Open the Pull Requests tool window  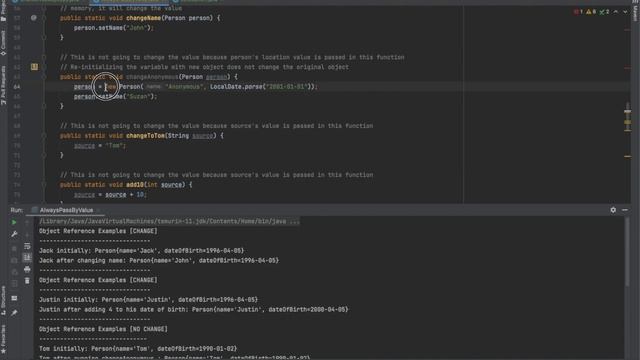point(3,86)
